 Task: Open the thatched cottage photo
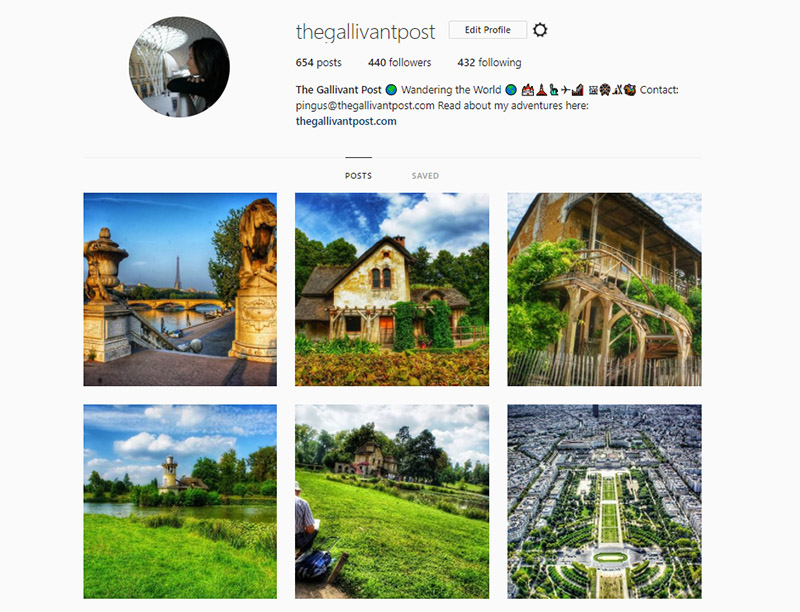pyautogui.click(x=392, y=289)
